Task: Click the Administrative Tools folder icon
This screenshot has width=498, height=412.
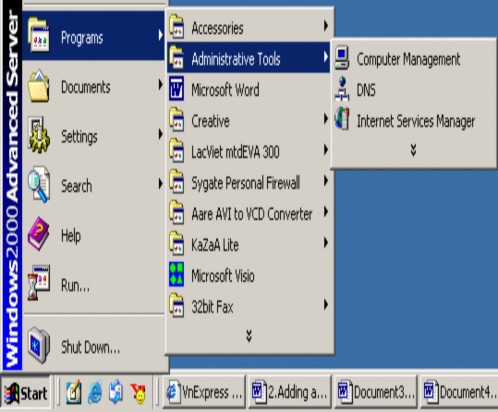Action: (x=176, y=57)
